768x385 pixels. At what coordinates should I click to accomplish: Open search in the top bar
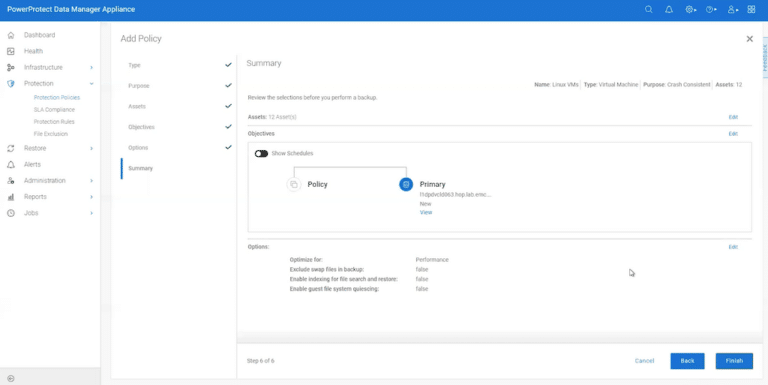[x=648, y=9]
